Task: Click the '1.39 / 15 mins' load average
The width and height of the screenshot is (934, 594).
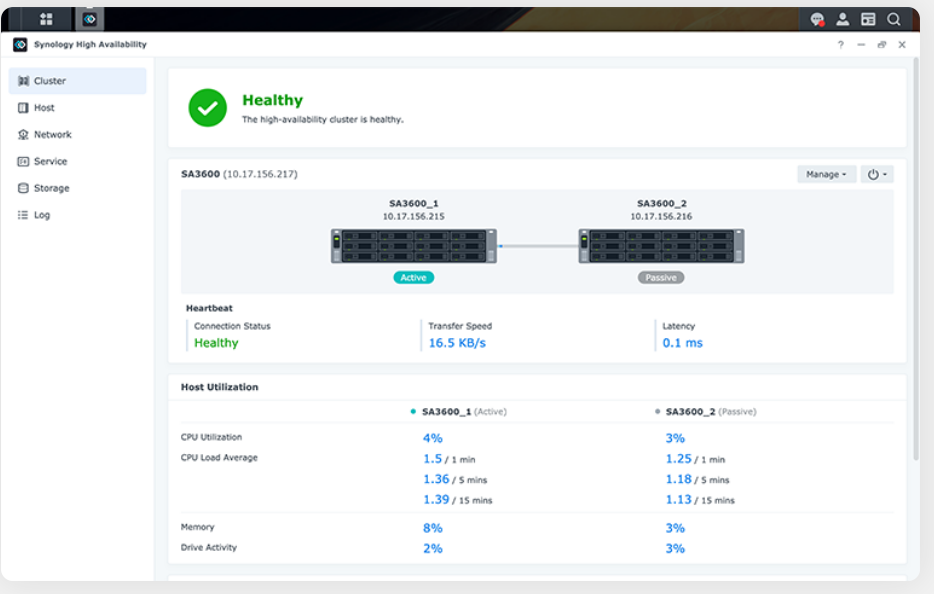Action: point(457,500)
